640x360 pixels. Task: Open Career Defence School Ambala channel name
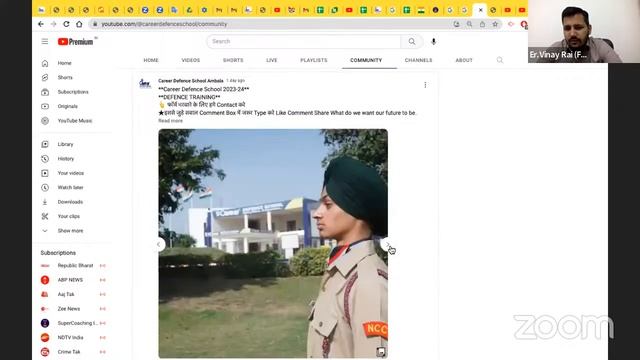click(x=191, y=81)
